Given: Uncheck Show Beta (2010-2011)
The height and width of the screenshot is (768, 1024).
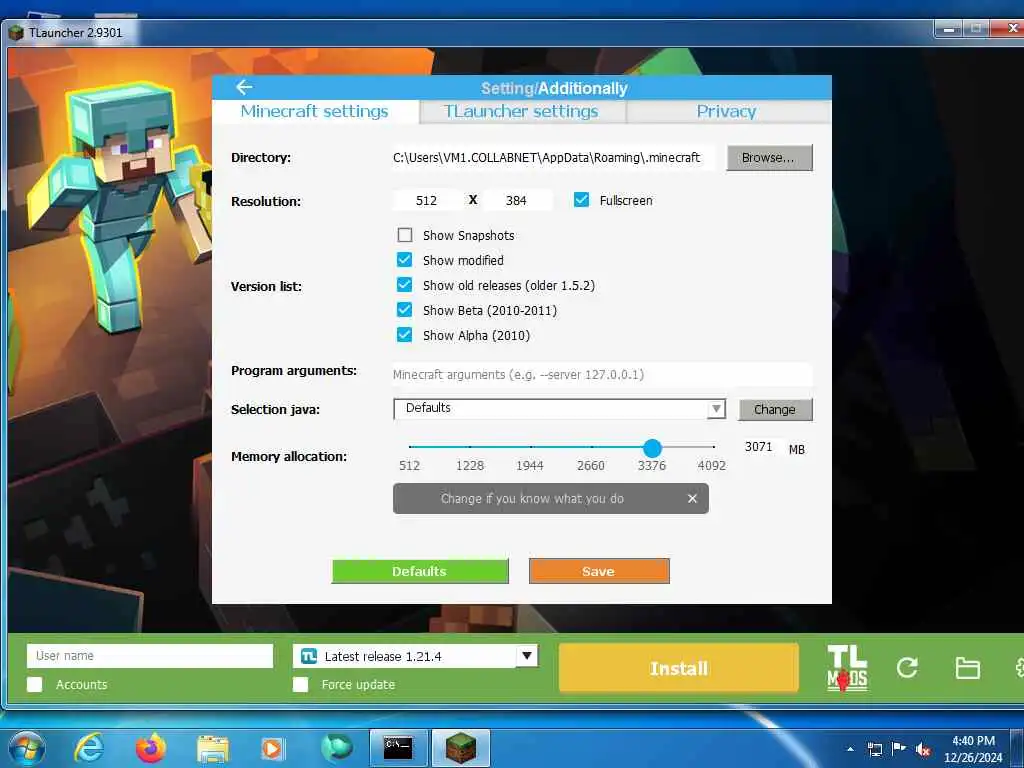Looking at the screenshot, I should 405,310.
